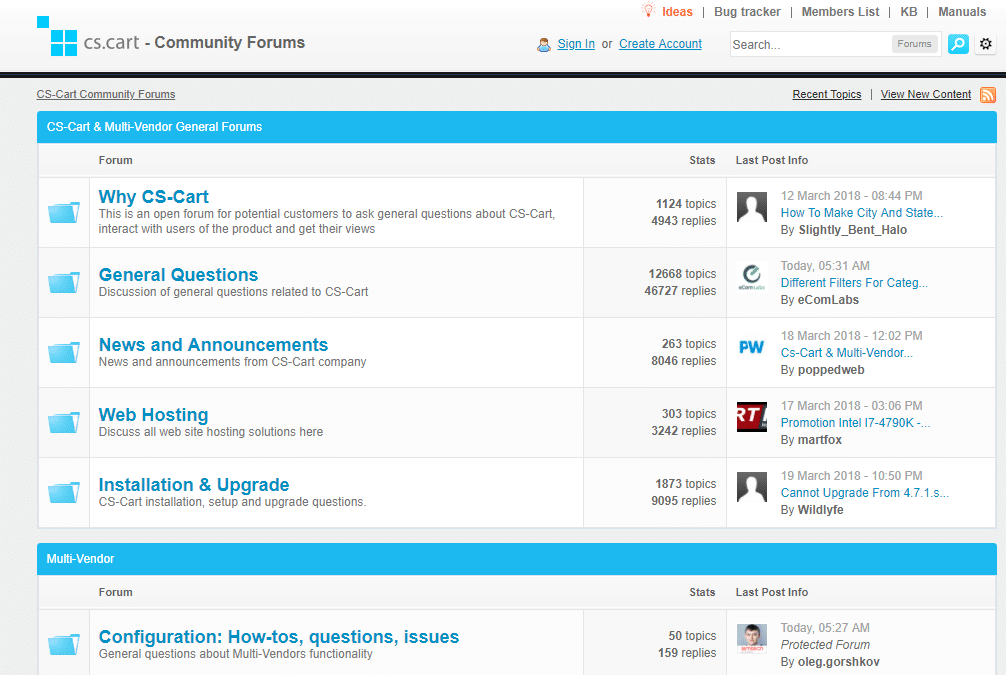Click the CS-Cart logo squares
This screenshot has width=1006, height=675.
tap(57, 37)
